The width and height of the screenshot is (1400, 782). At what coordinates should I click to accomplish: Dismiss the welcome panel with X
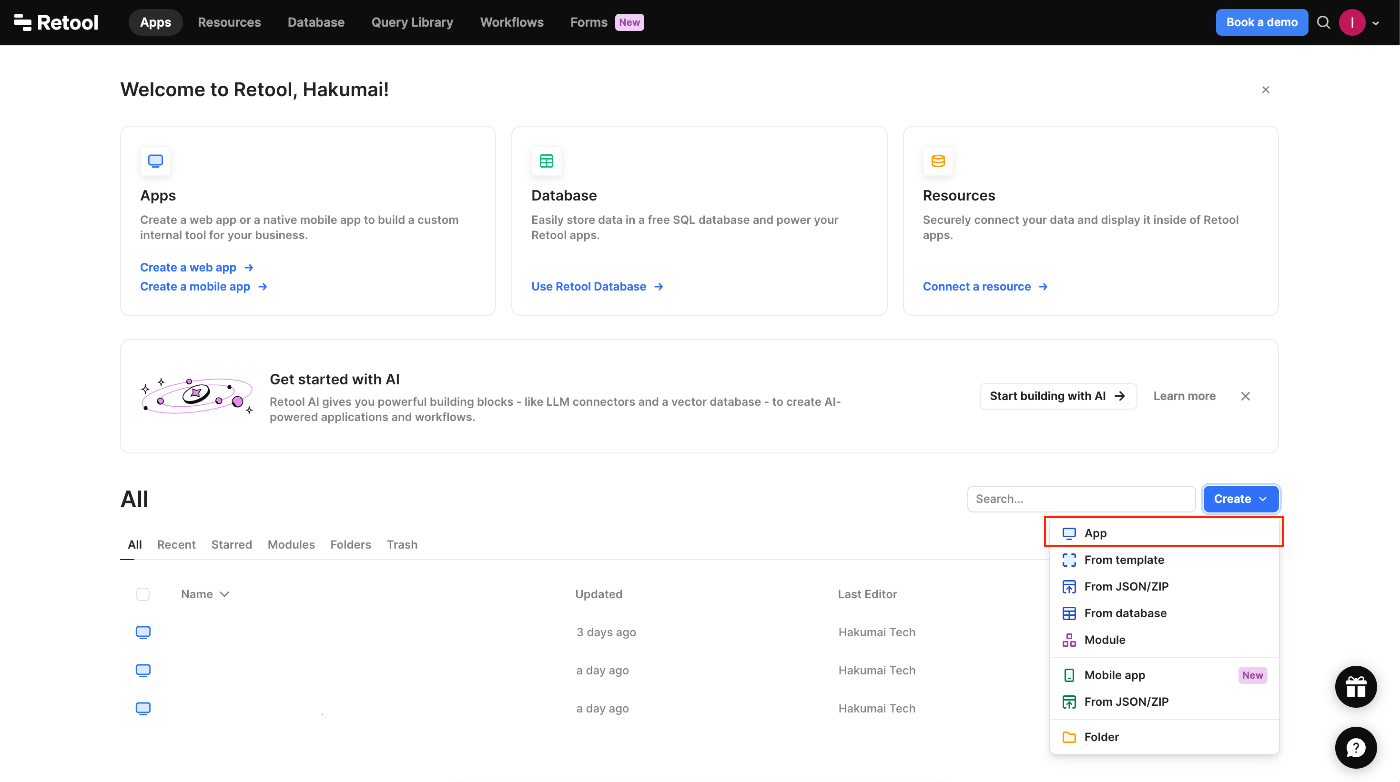pyautogui.click(x=1265, y=90)
